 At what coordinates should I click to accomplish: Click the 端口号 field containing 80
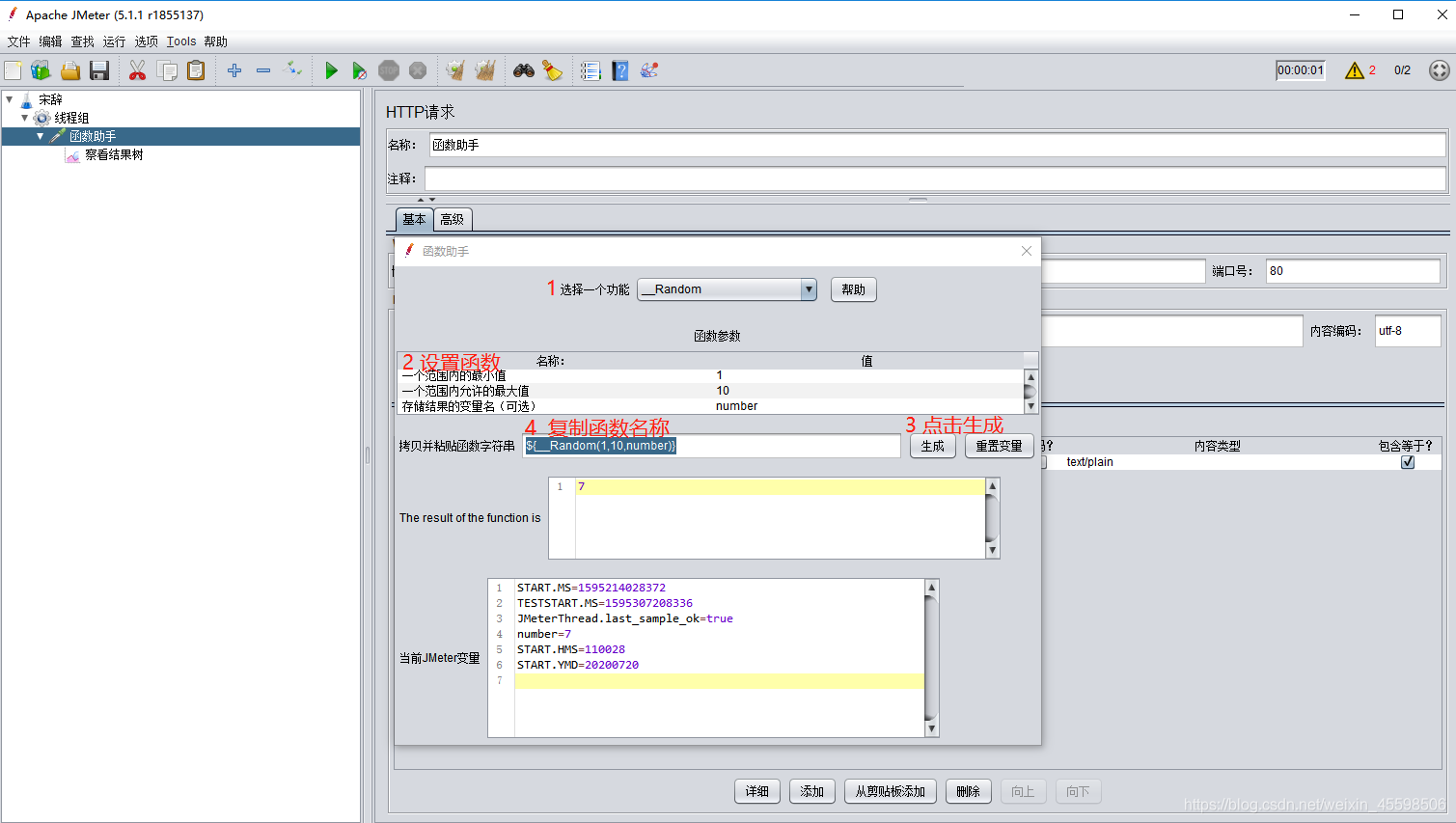tap(1353, 271)
